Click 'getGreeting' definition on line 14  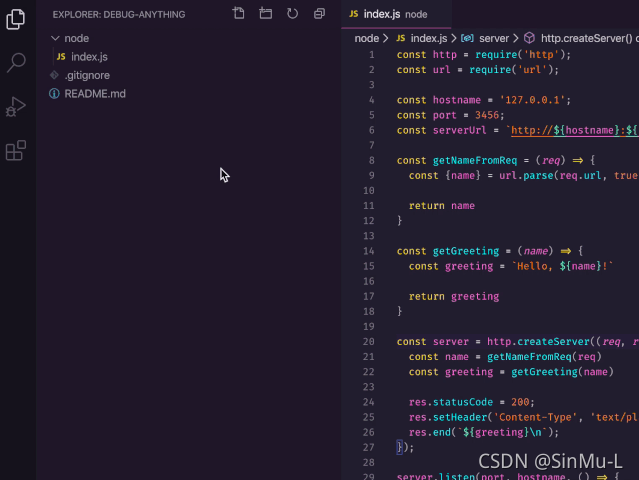466,251
